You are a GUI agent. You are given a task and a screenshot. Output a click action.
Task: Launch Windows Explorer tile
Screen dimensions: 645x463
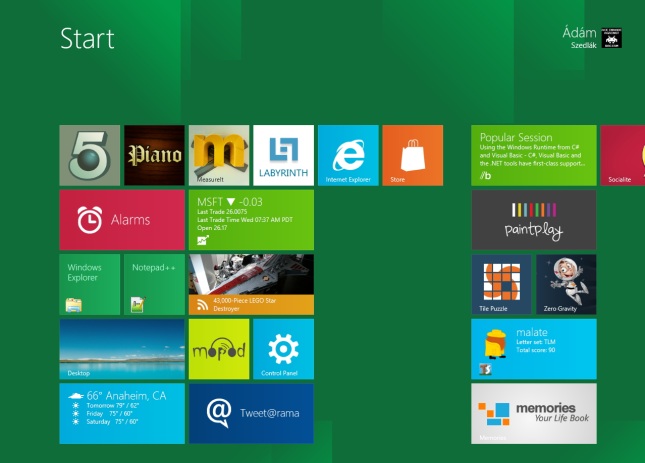click(x=90, y=285)
